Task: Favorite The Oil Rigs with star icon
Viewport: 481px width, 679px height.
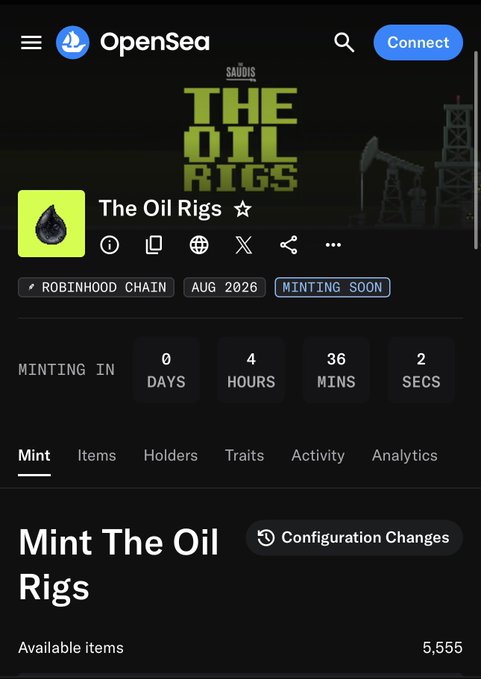Action: [243, 209]
